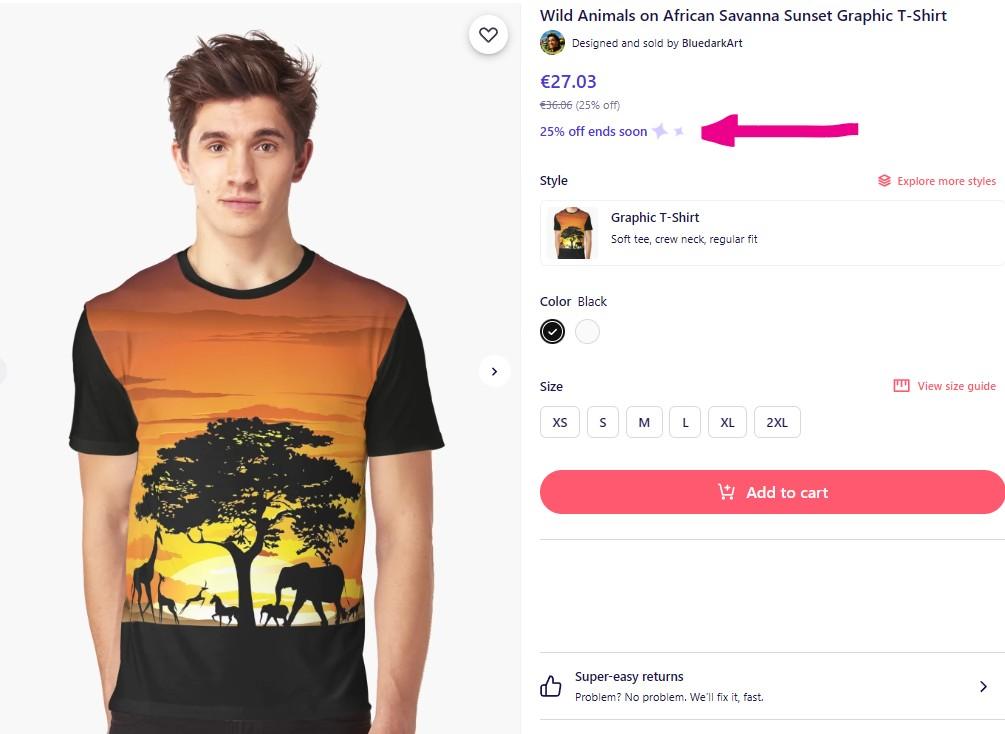The image size is (1005, 734).
Task: Open the Graphic T-Shirt style selector
Action: (x=770, y=232)
